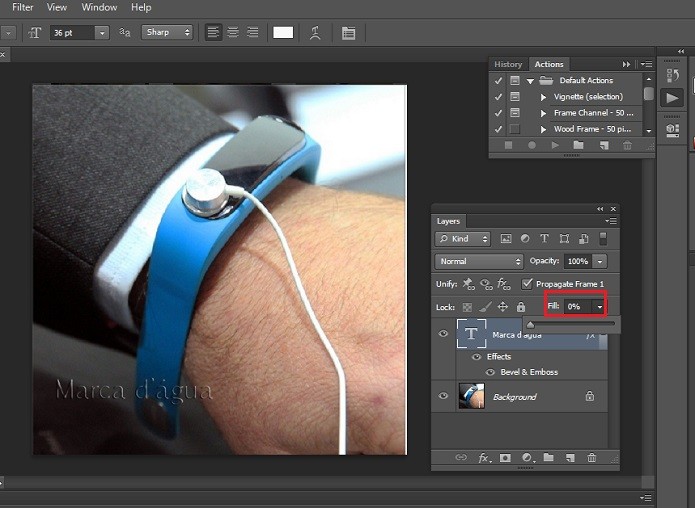Viewport: 695px width, 508px height.
Task: Open the Actions panel flyout menu
Action: [x=647, y=65]
